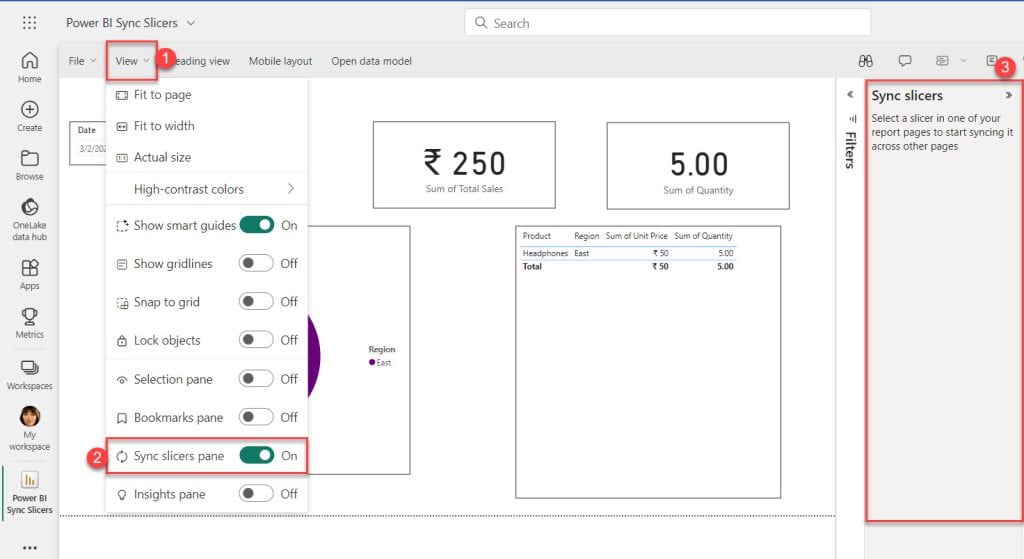1024x559 pixels.
Task: Click the Fit to width icon
Action: click(x=122, y=127)
